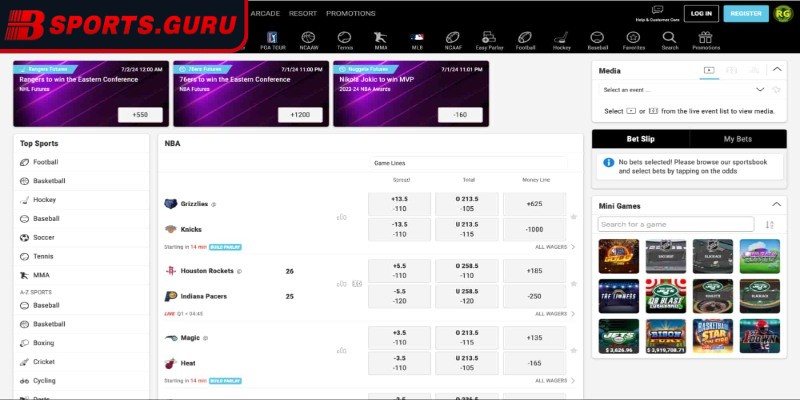Favorite the Rockets vs Pacers game star
The width and height of the screenshot is (800, 400).
coord(573,284)
